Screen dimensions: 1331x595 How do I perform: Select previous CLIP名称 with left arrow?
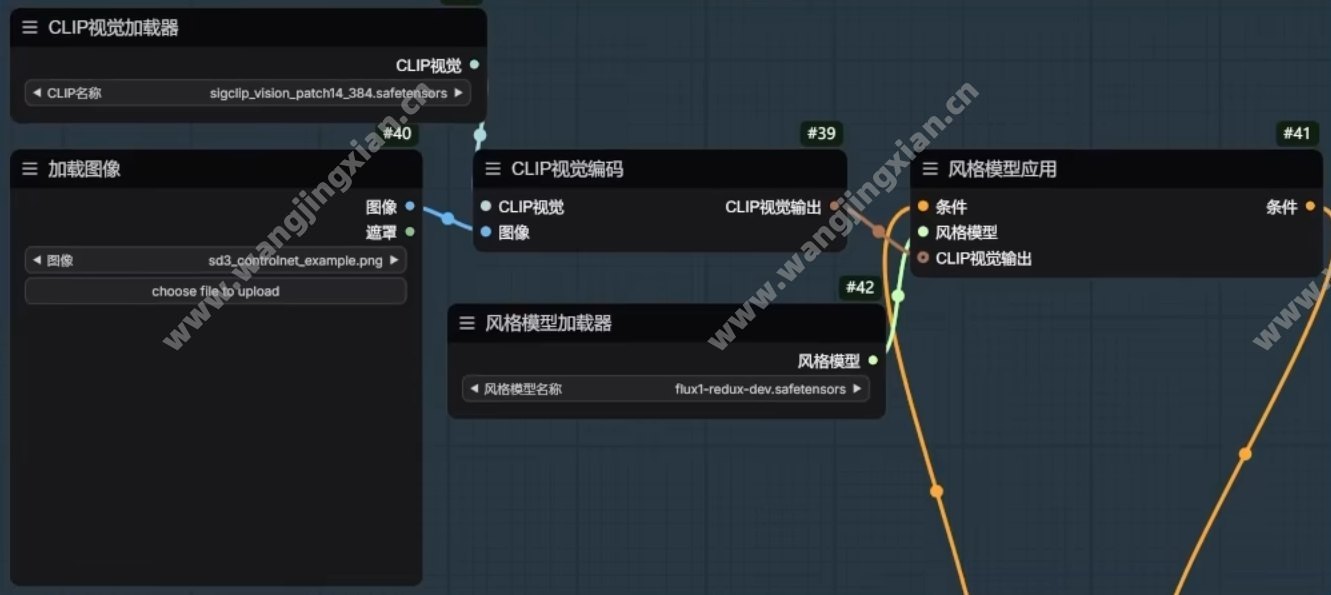[x=37, y=93]
